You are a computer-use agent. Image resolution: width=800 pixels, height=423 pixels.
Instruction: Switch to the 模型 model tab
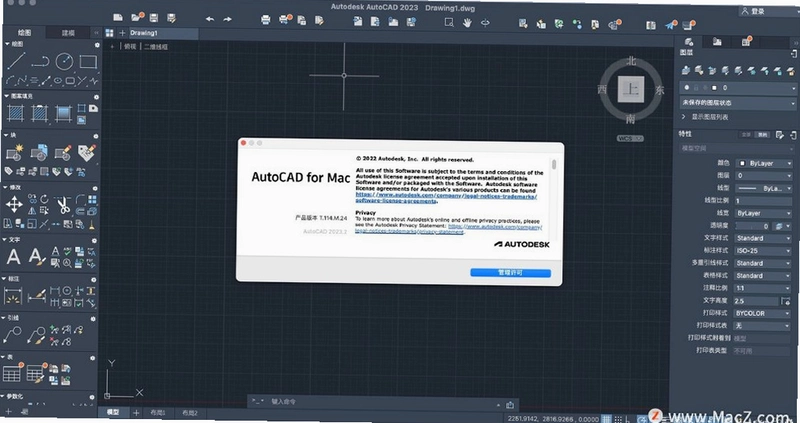pyautogui.click(x=112, y=412)
